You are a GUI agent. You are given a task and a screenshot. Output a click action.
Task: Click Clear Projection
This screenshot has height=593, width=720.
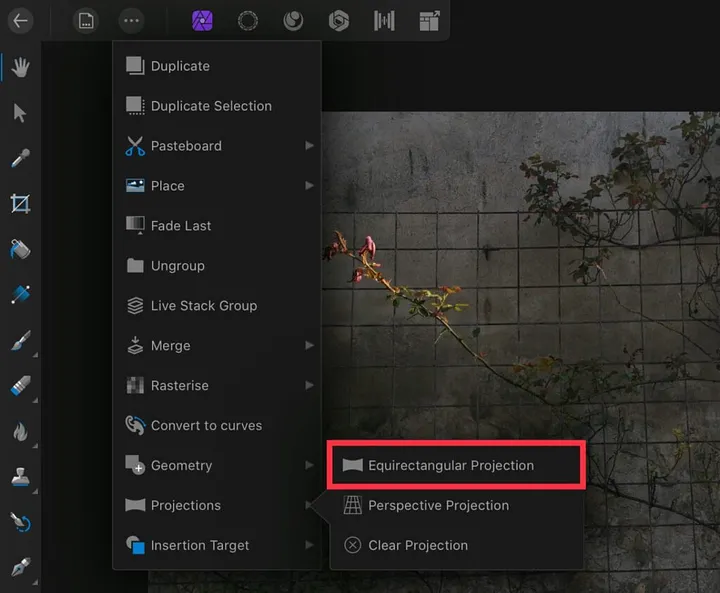tap(417, 545)
